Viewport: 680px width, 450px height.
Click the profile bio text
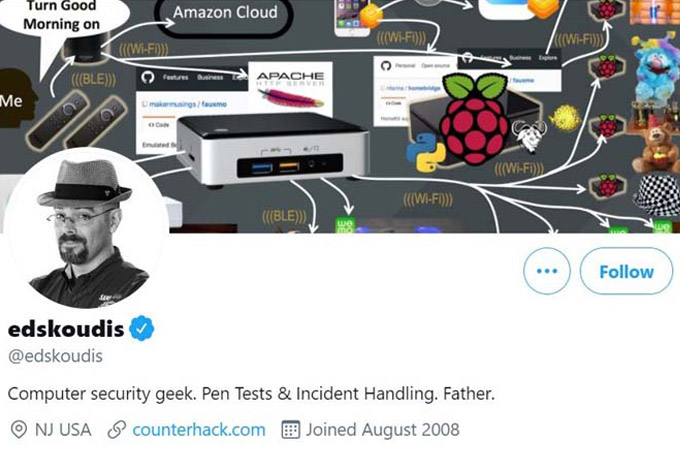click(x=251, y=394)
